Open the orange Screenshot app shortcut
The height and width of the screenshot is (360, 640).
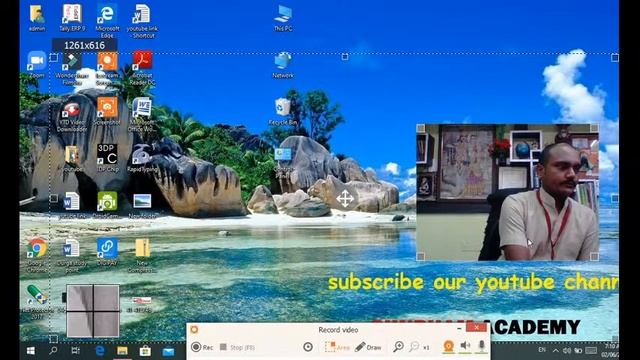[107, 111]
